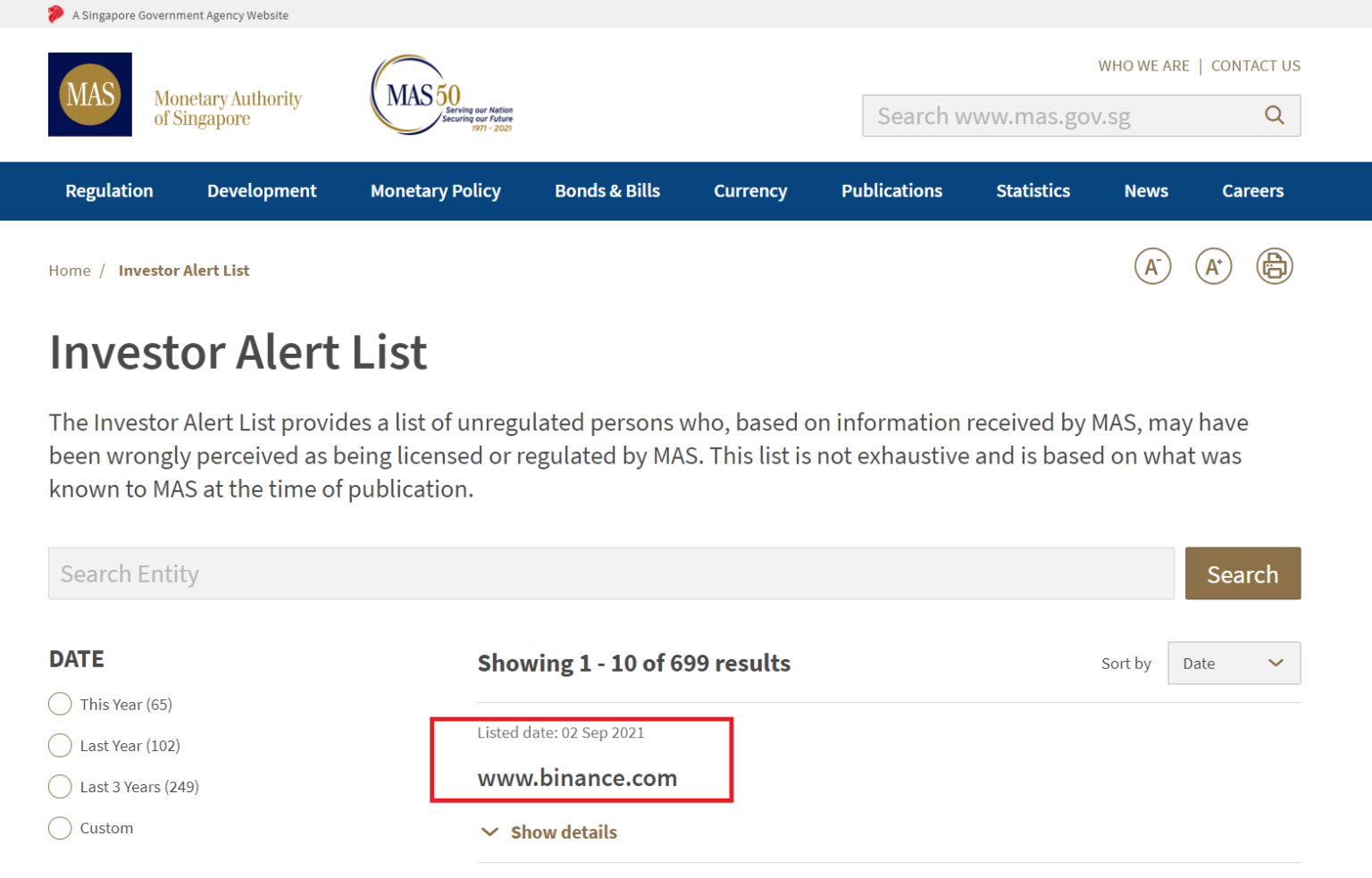Click the Search Entity input field
The width and height of the screenshot is (1372, 878).
coord(611,573)
